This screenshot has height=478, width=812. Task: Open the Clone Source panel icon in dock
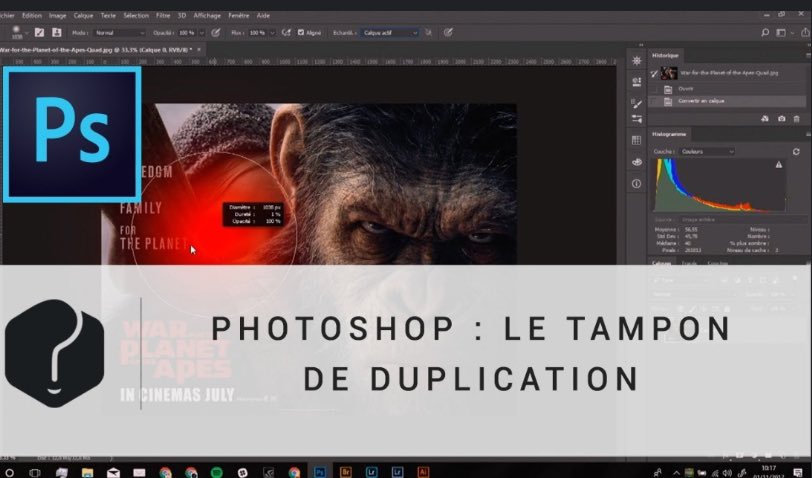pyautogui.click(x=636, y=82)
